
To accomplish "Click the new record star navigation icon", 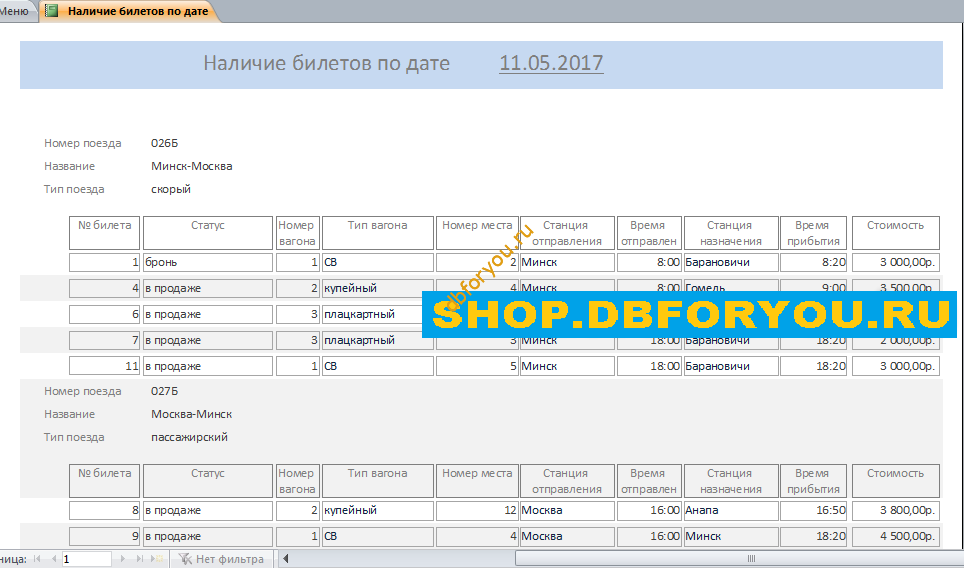I will click(159, 559).
